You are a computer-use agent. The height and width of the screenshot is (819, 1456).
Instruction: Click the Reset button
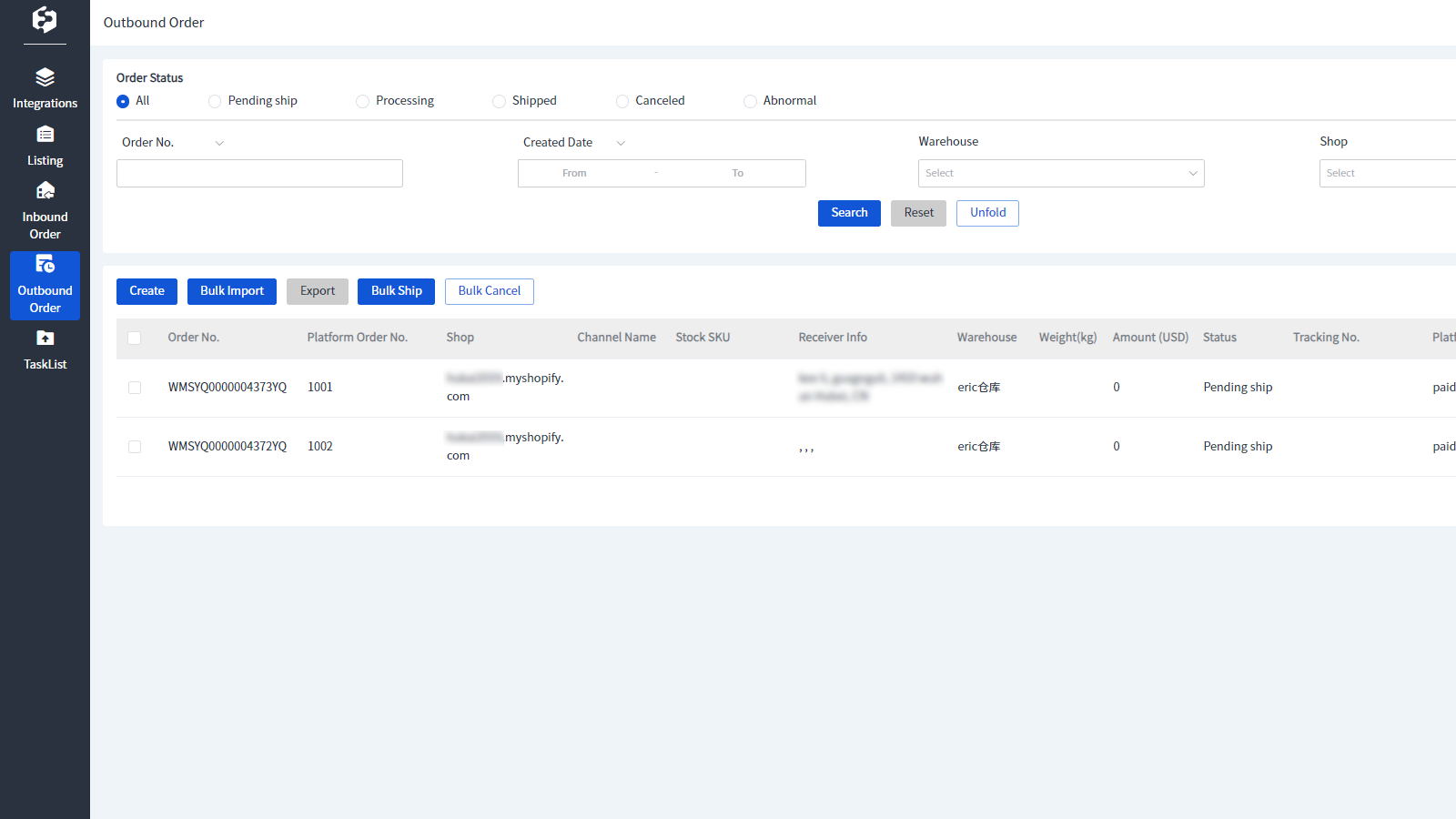pyautogui.click(x=918, y=213)
